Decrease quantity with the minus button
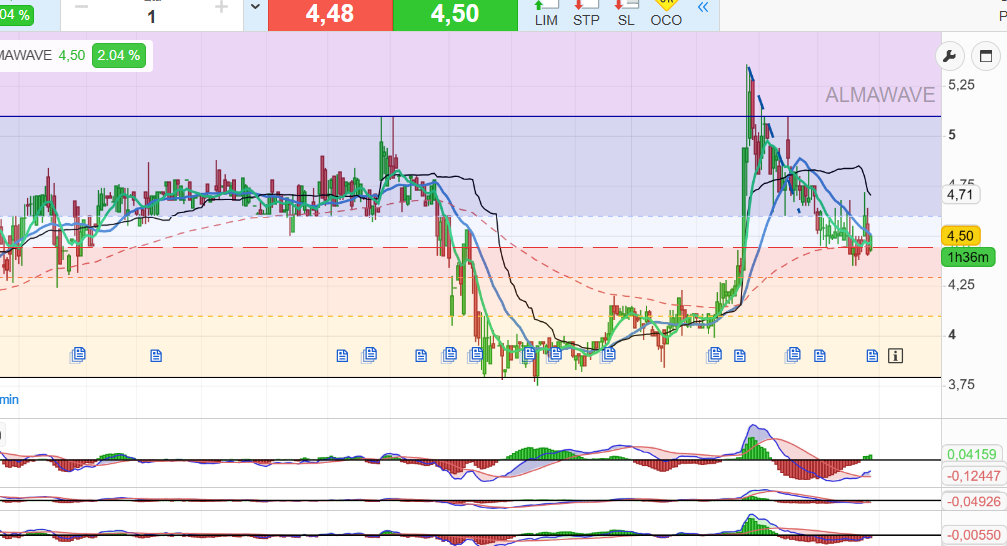 pos(82,8)
